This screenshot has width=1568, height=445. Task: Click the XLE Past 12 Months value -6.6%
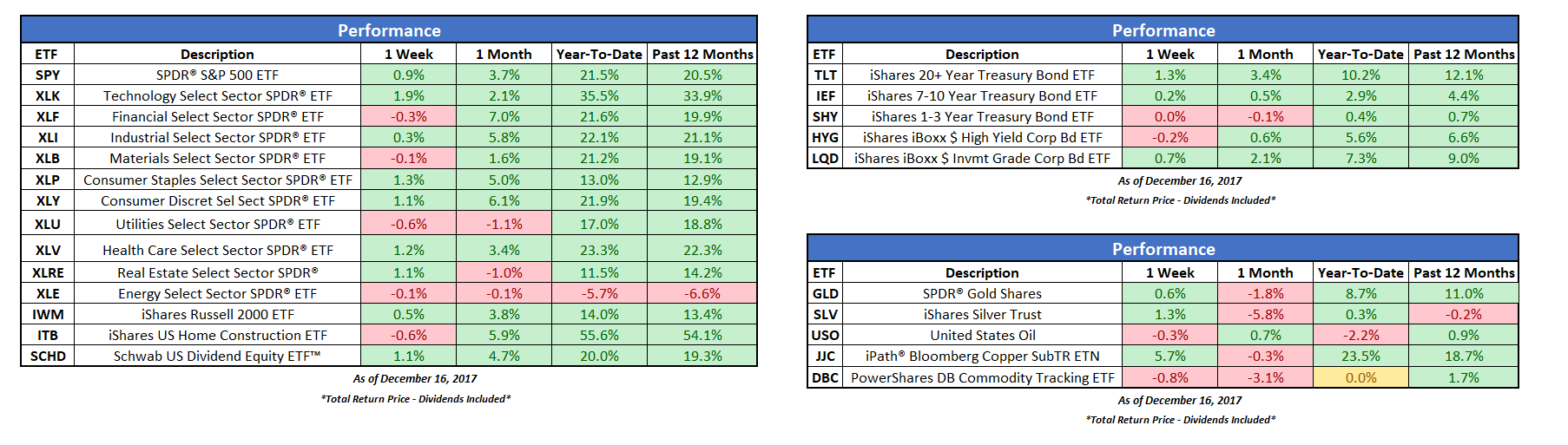[702, 294]
